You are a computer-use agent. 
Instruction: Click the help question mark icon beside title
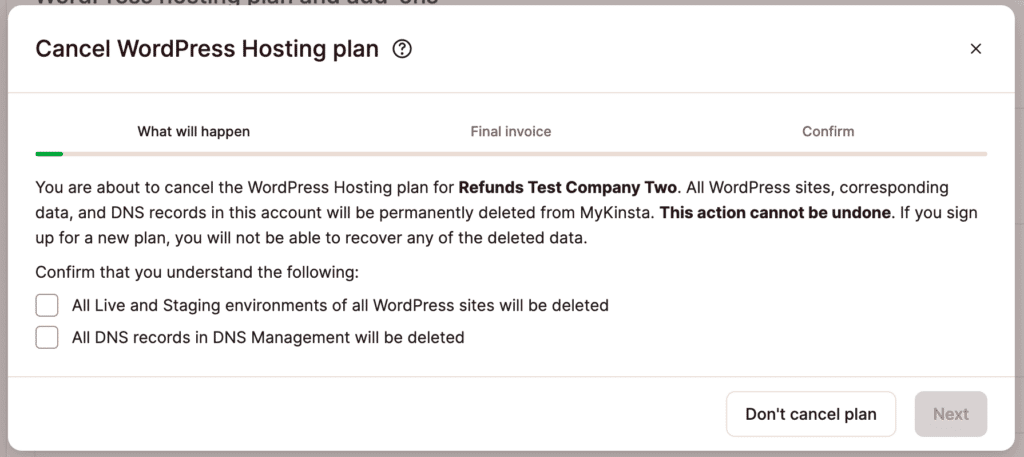(x=402, y=49)
